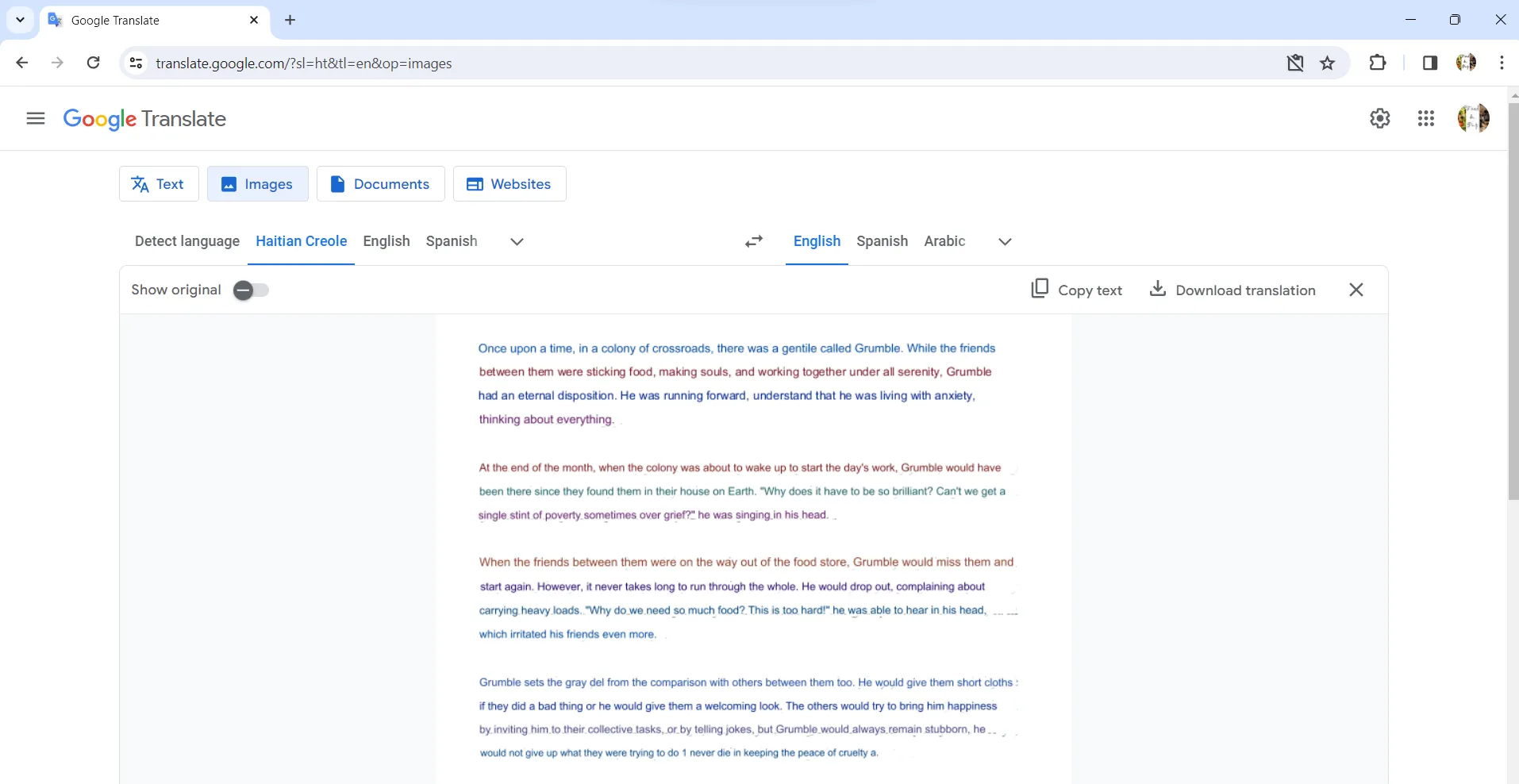Download the translated image
The image size is (1519, 784).
(1233, 290)
